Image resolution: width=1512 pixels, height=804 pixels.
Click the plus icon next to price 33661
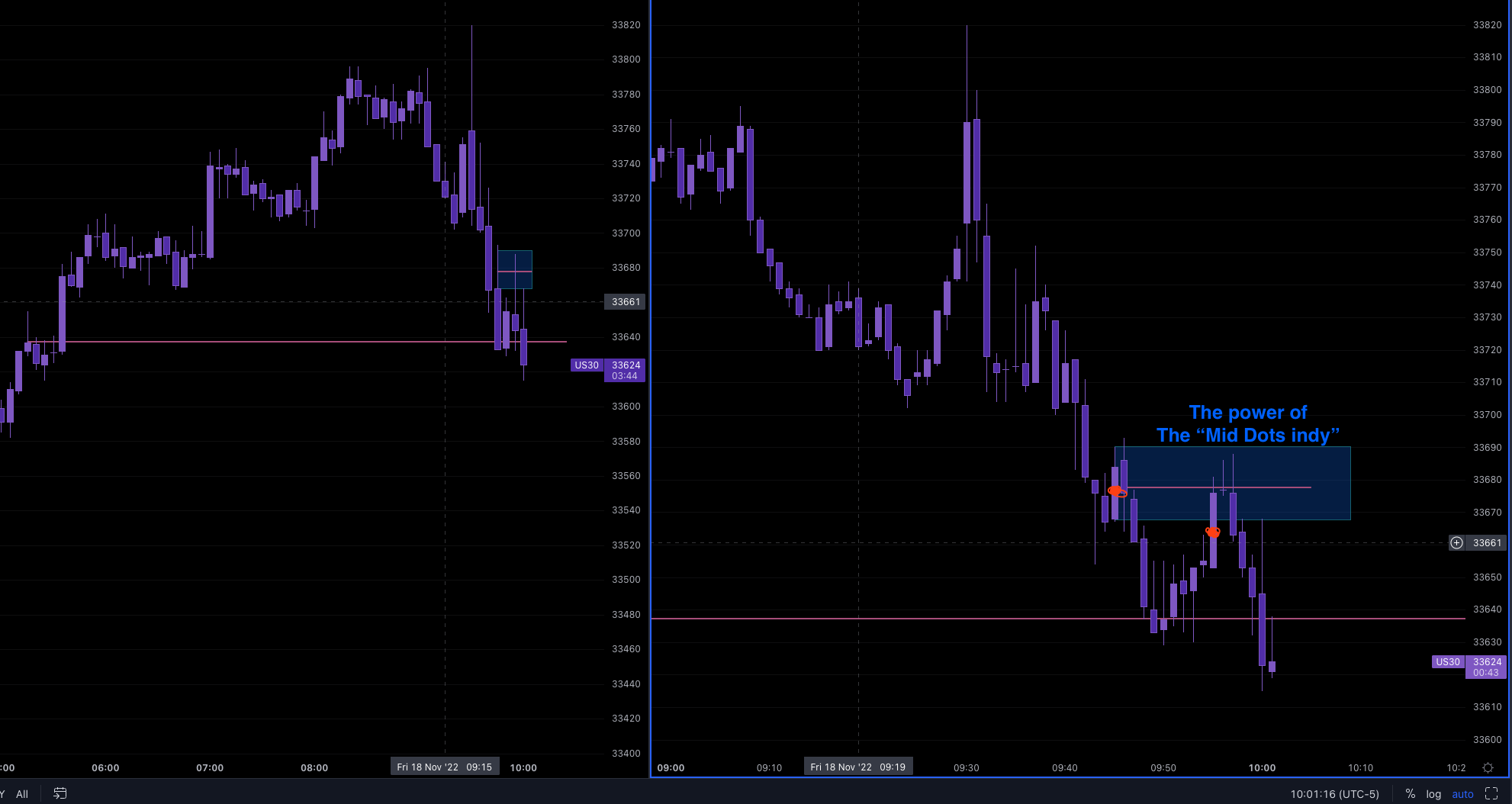[x=1456, y=543]
